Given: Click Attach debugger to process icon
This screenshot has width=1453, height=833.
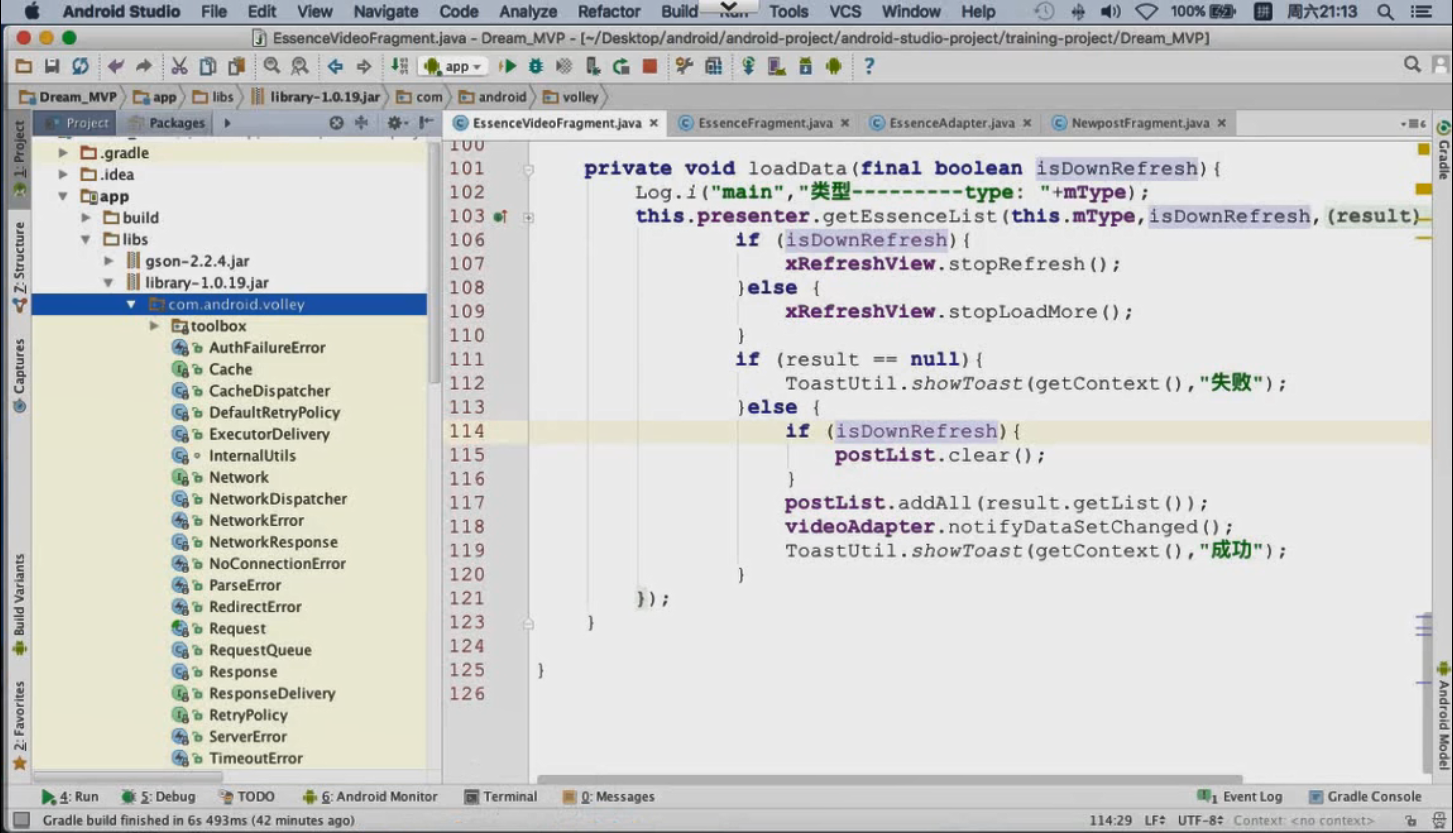Looking at the screenshot, I should [x=593, y=66].
